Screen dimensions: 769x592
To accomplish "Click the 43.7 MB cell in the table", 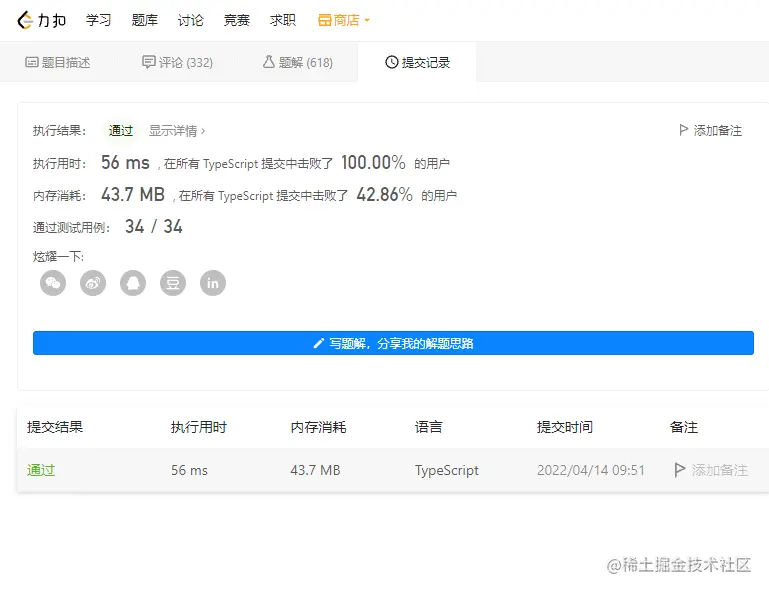I will (315, 470).
